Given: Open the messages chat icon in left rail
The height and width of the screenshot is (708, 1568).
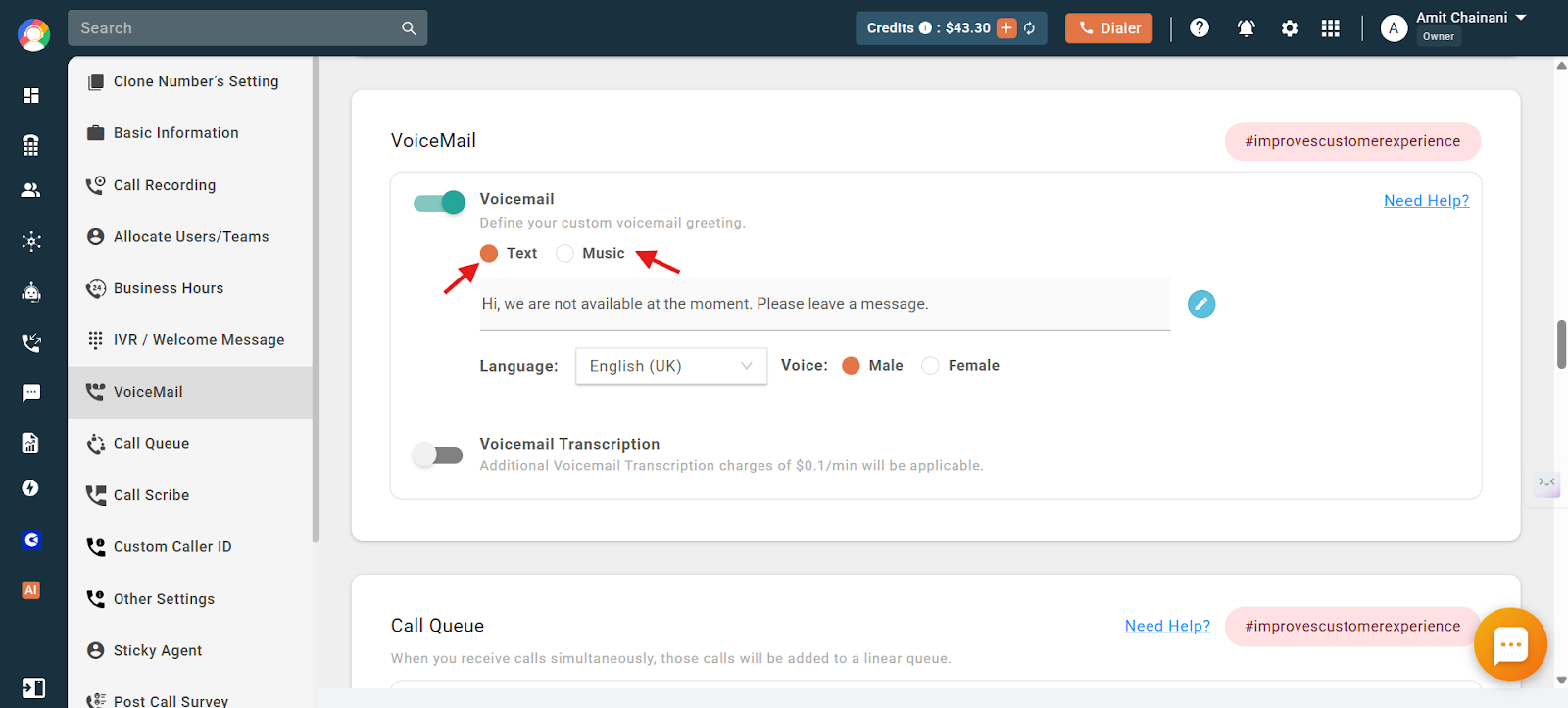Looking at the screenshot, I should pos(31,393).
